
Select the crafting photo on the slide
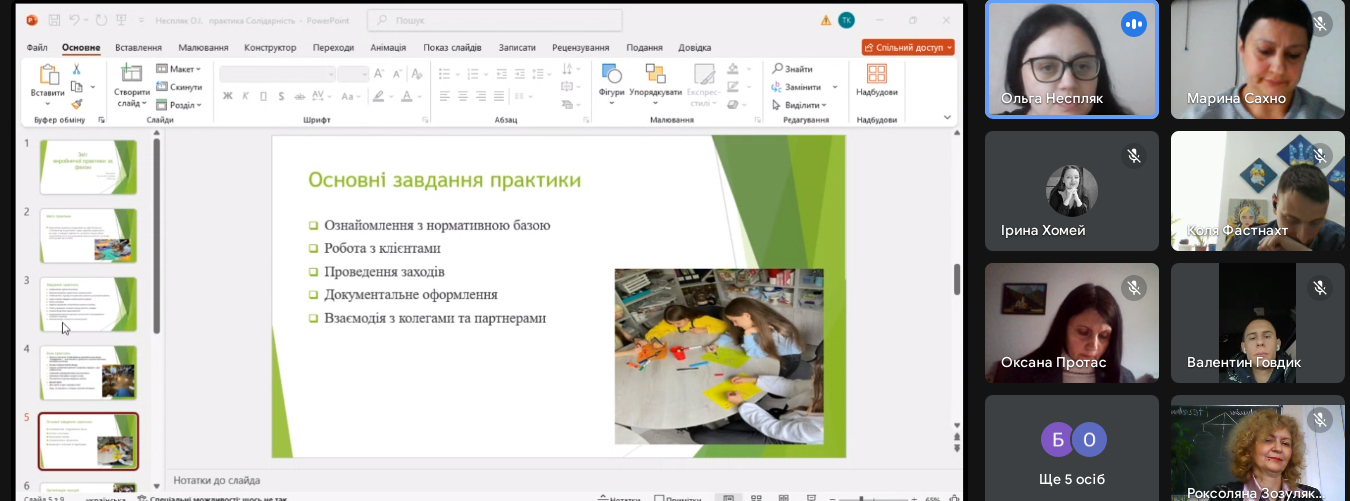(719, 356)
